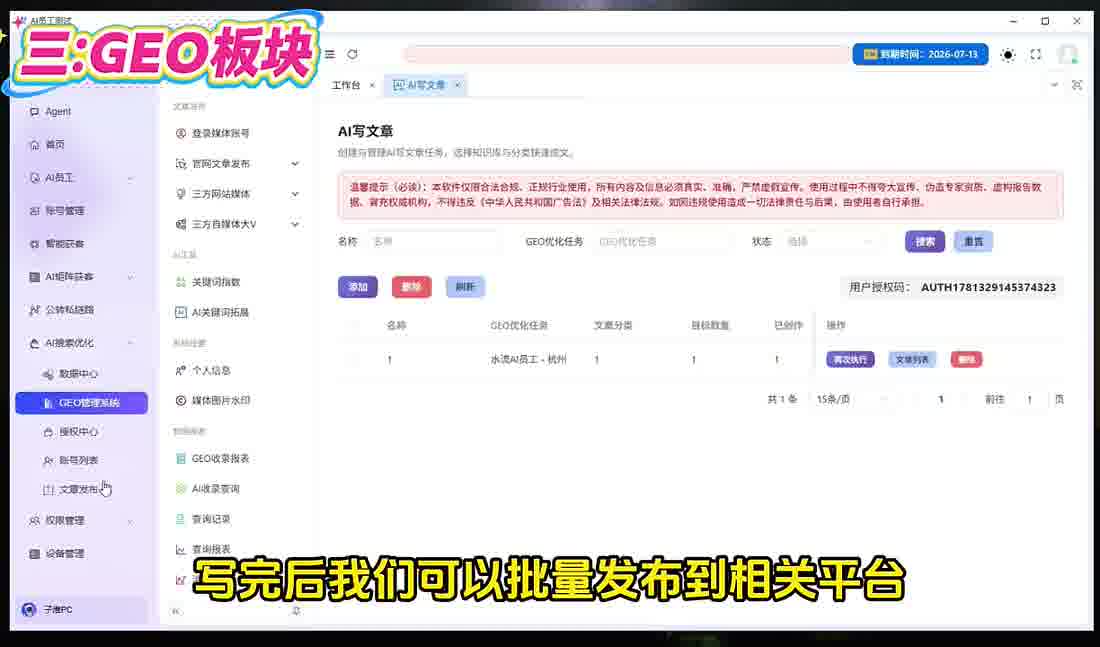The image size is (1100, 647).
Task: Open the 状态 select dropdown
Action: 830,241
